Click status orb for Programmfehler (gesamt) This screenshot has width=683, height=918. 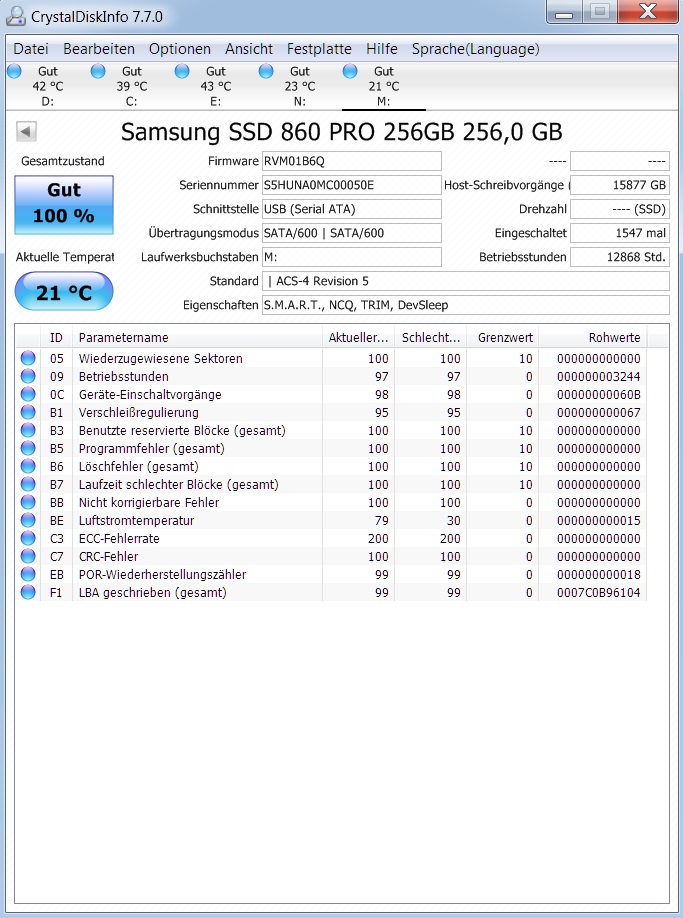tap(28, 448)
